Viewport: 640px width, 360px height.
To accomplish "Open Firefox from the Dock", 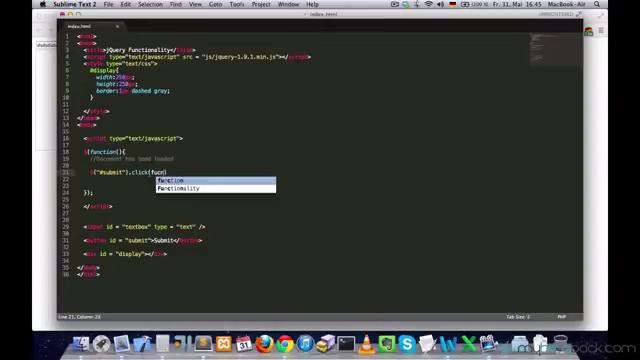I will (264, 344).
